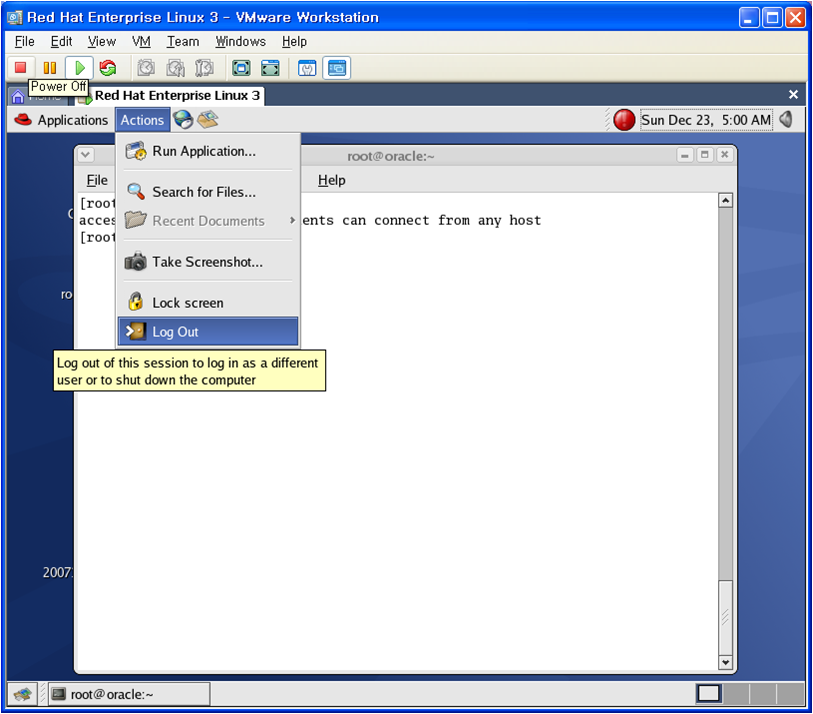The image size is (813, 714).
Task: Click the red alert notification icon
Action: click(x=624, y=120)
